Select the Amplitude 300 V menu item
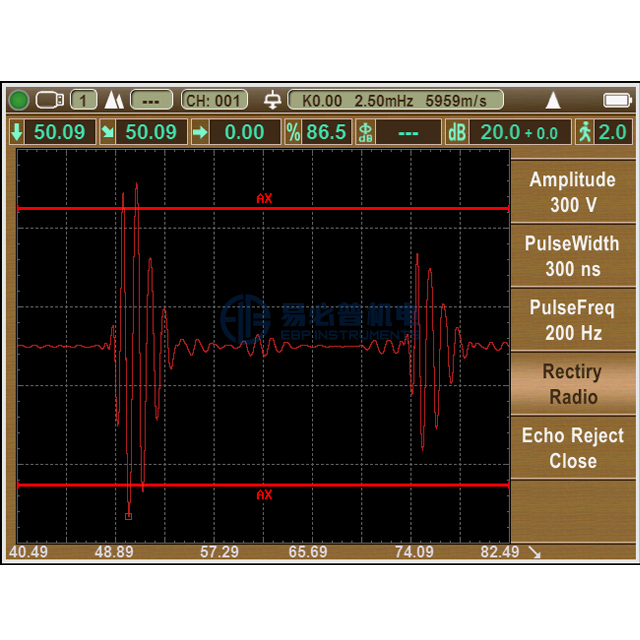640x640 pixels. point(573,192)
